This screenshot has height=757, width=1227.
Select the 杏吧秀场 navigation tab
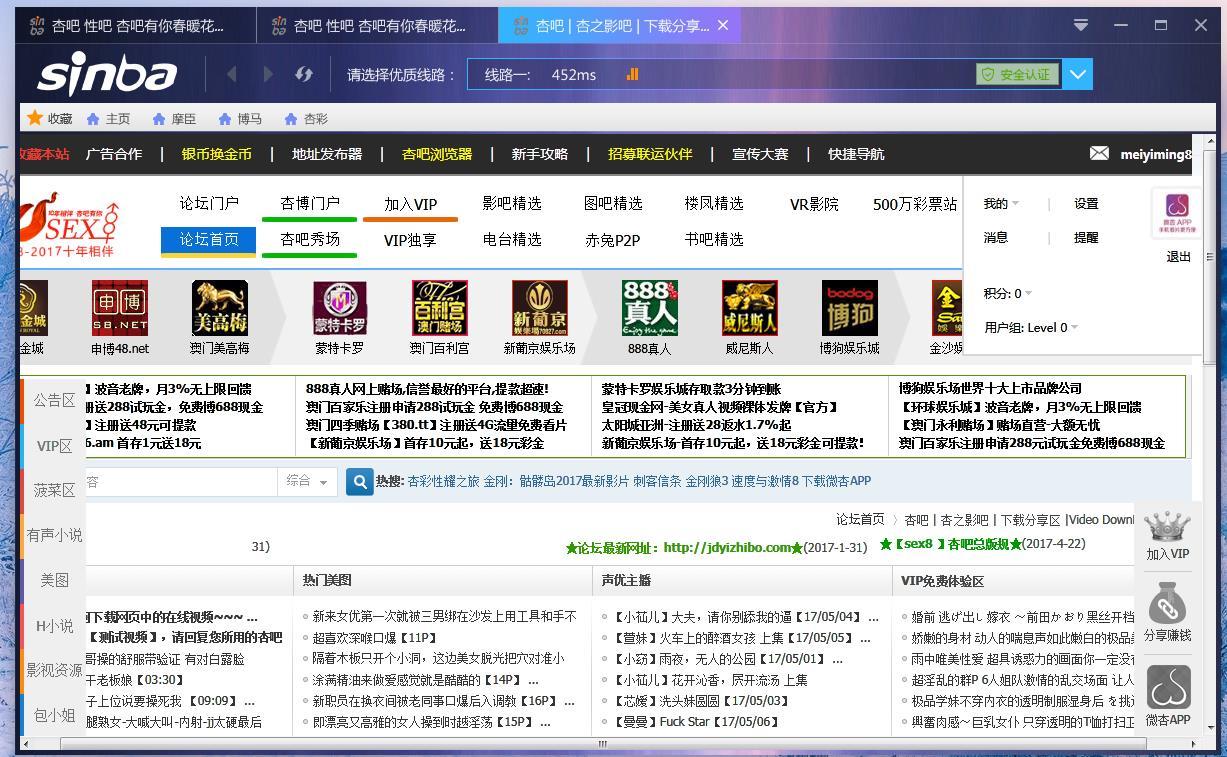pyautogui.click(x=309, y=240)
